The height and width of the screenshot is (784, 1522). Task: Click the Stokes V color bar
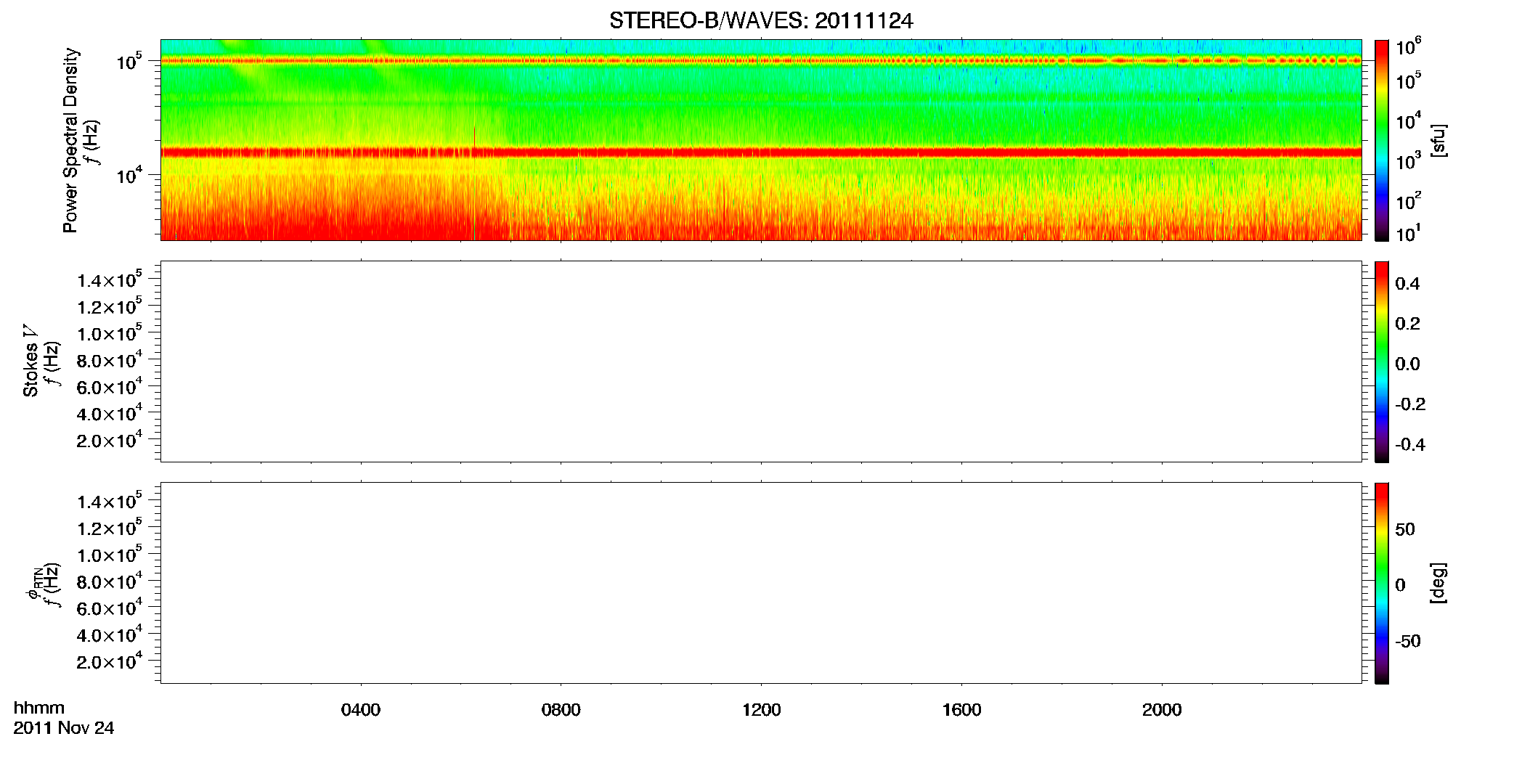click(1382, 362)
